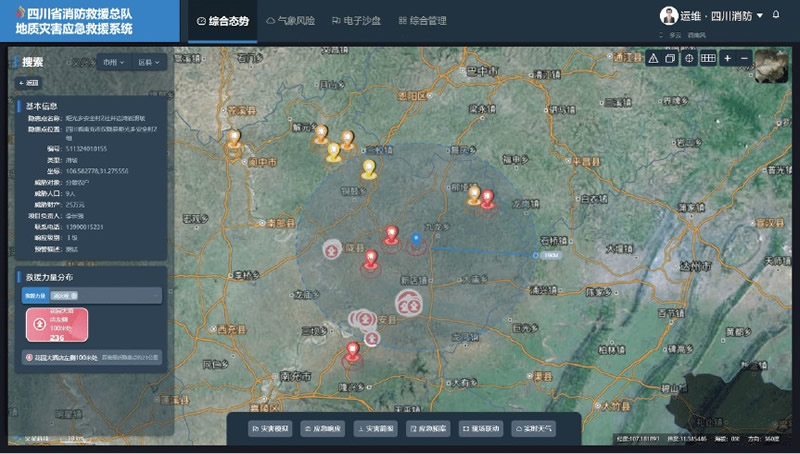Click the blue center location pin

(x=416, y=240)
